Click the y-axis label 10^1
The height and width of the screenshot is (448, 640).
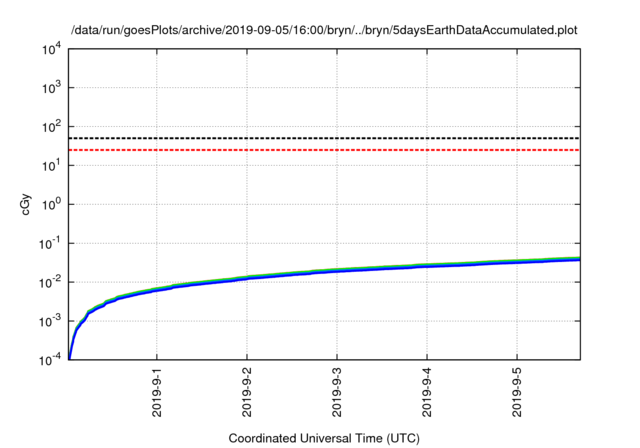[x=51, y=165]
